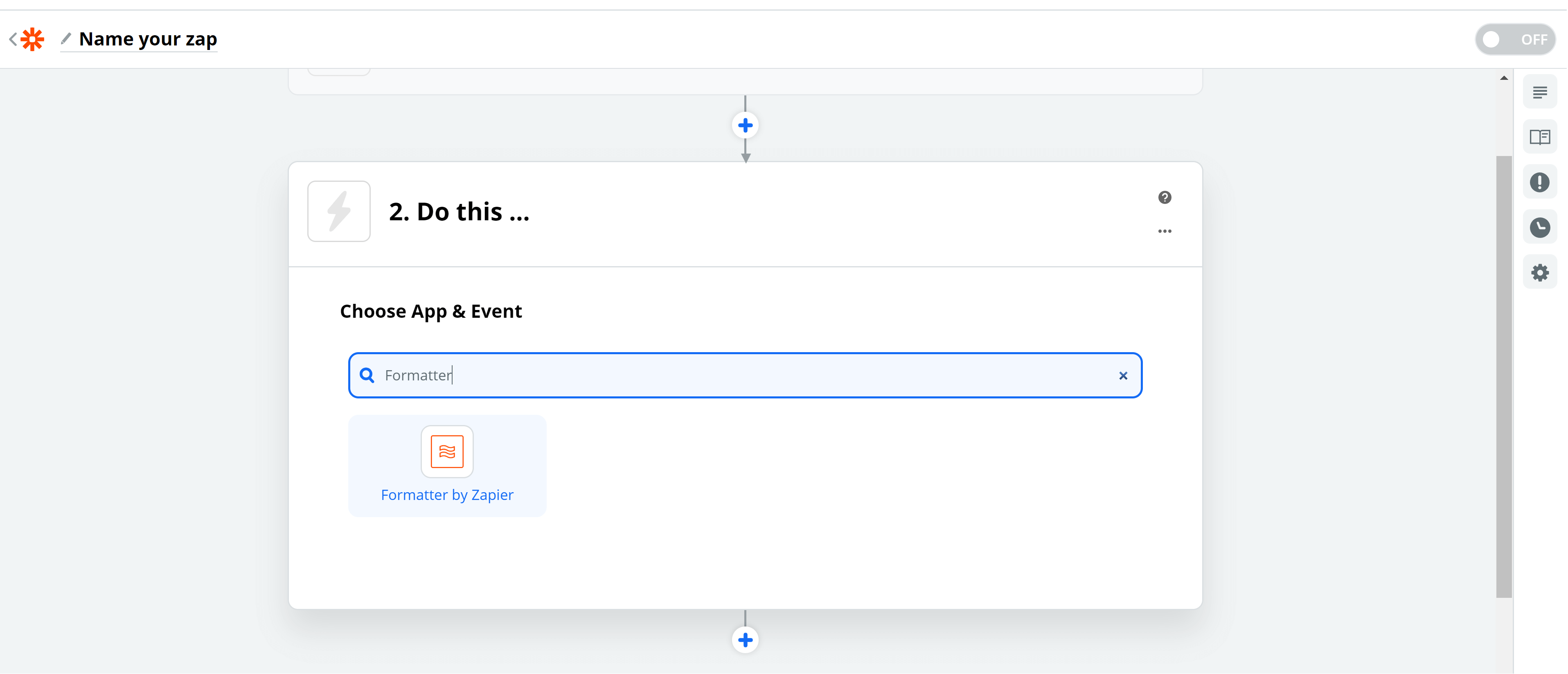Clear the Formatter search text
The width and height of the screenshot is (1568, 674).
[x=1123, y=375]
